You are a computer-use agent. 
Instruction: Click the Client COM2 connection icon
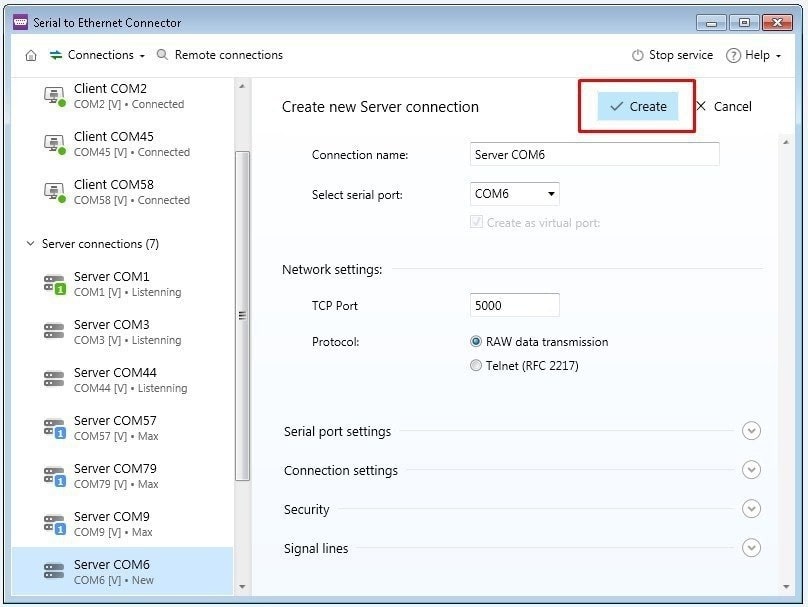point(54,96)
